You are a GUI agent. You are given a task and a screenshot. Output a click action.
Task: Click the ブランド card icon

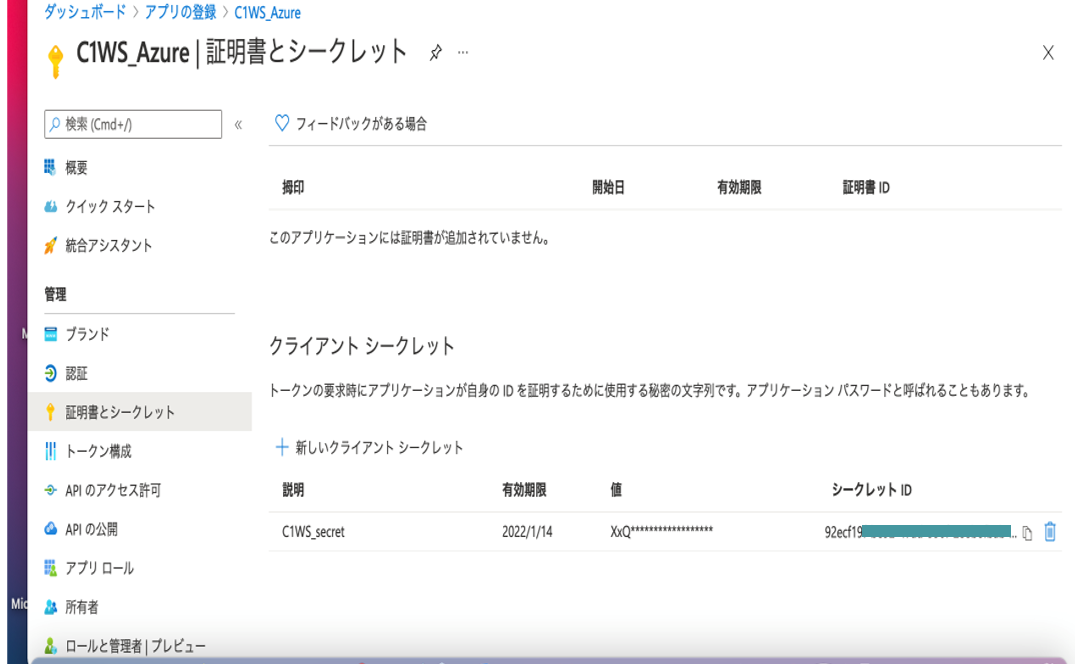(x=50, y=334)
